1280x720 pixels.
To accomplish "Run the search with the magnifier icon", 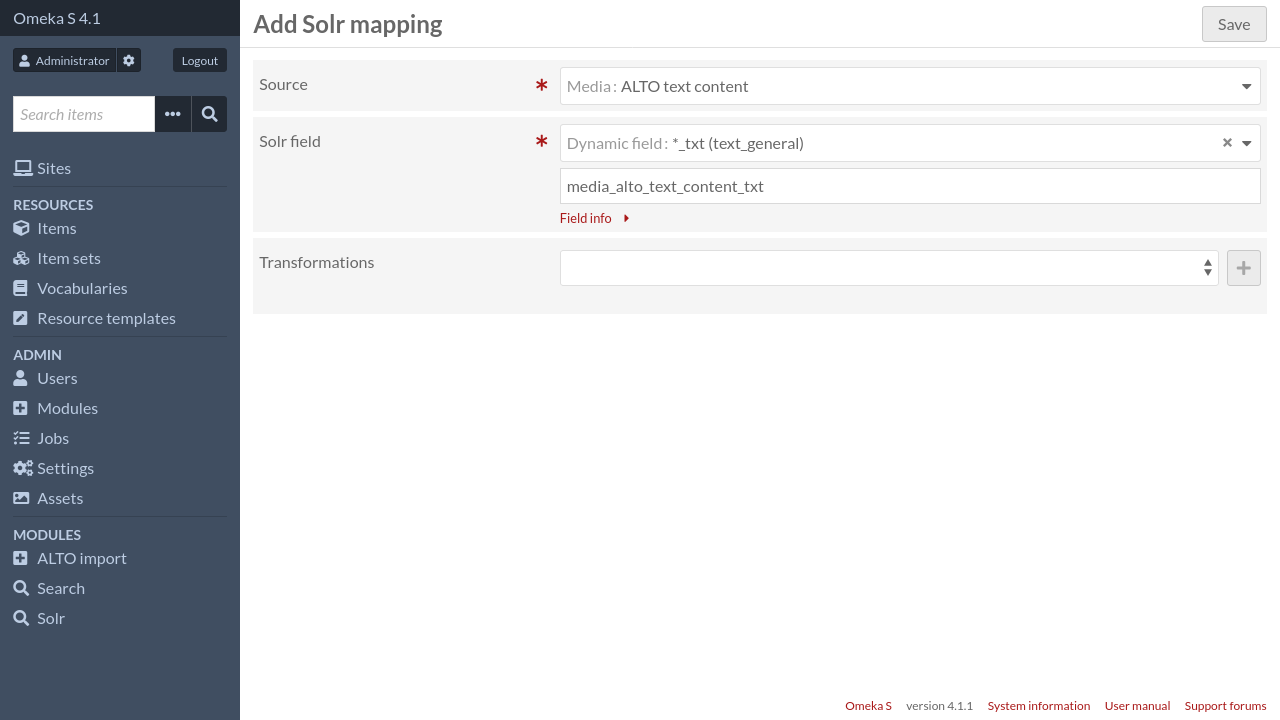I will click(209, 114).
